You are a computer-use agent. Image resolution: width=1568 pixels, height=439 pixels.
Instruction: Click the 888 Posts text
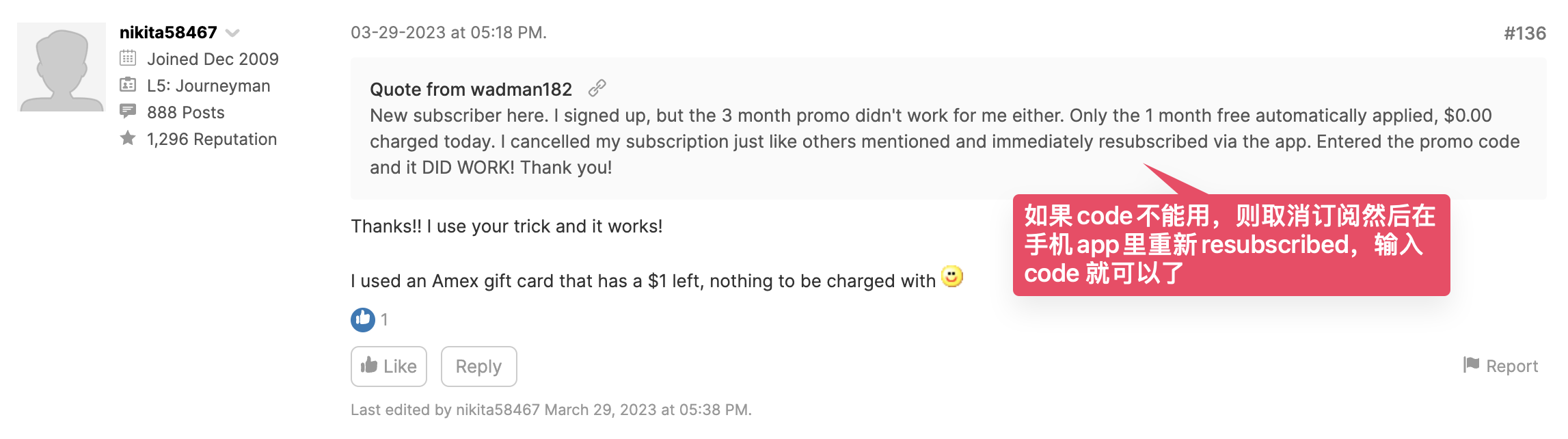pyautogui.click(x=186, y=112)
